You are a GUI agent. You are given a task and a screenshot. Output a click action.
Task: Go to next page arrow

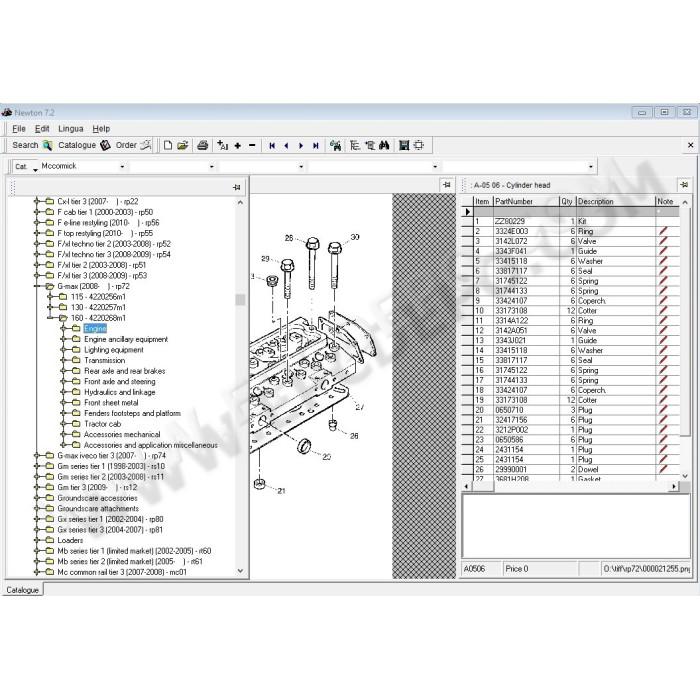301,146
